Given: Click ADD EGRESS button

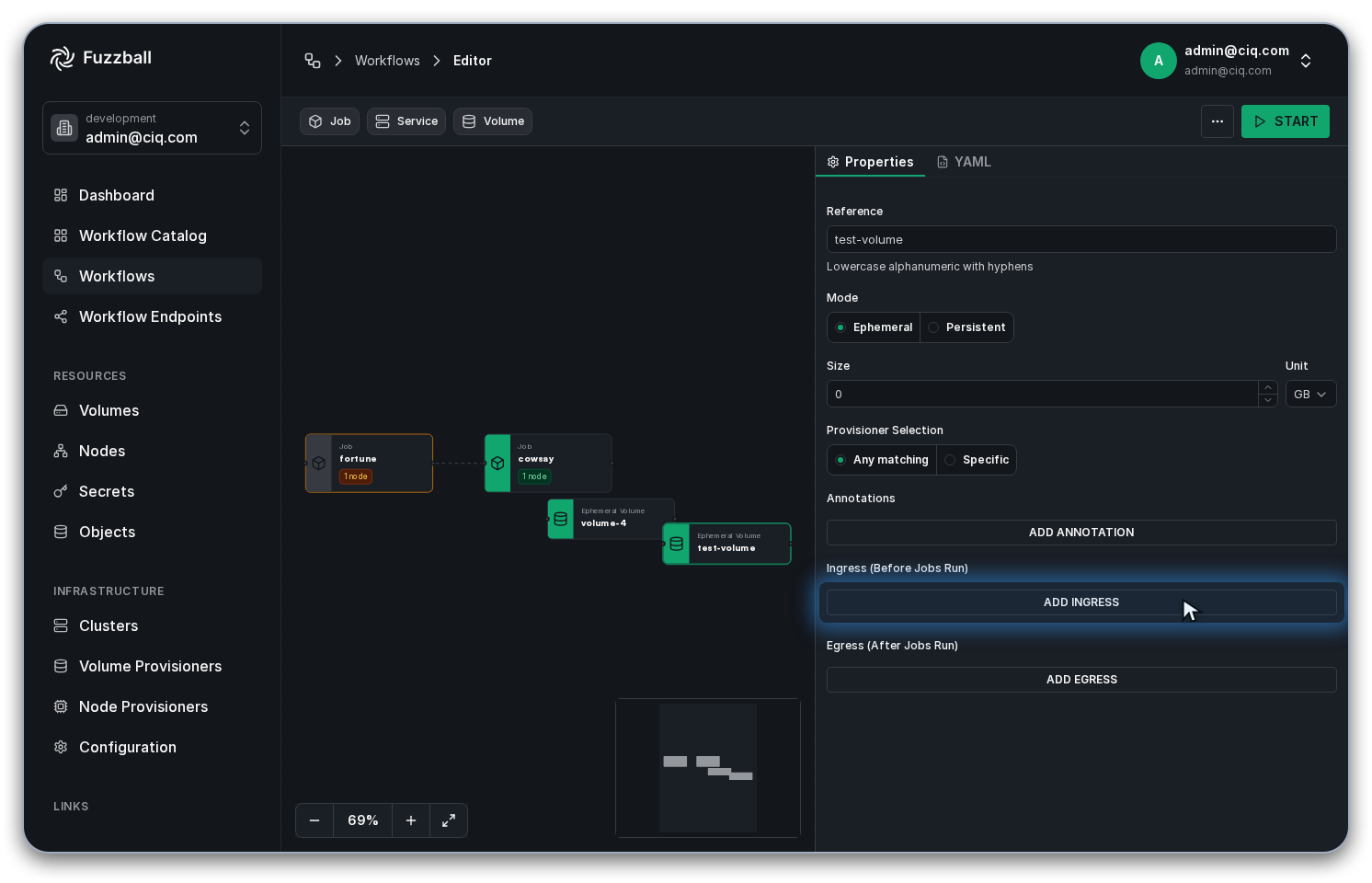Looking at the screenshot, I should coord(1081,680).
